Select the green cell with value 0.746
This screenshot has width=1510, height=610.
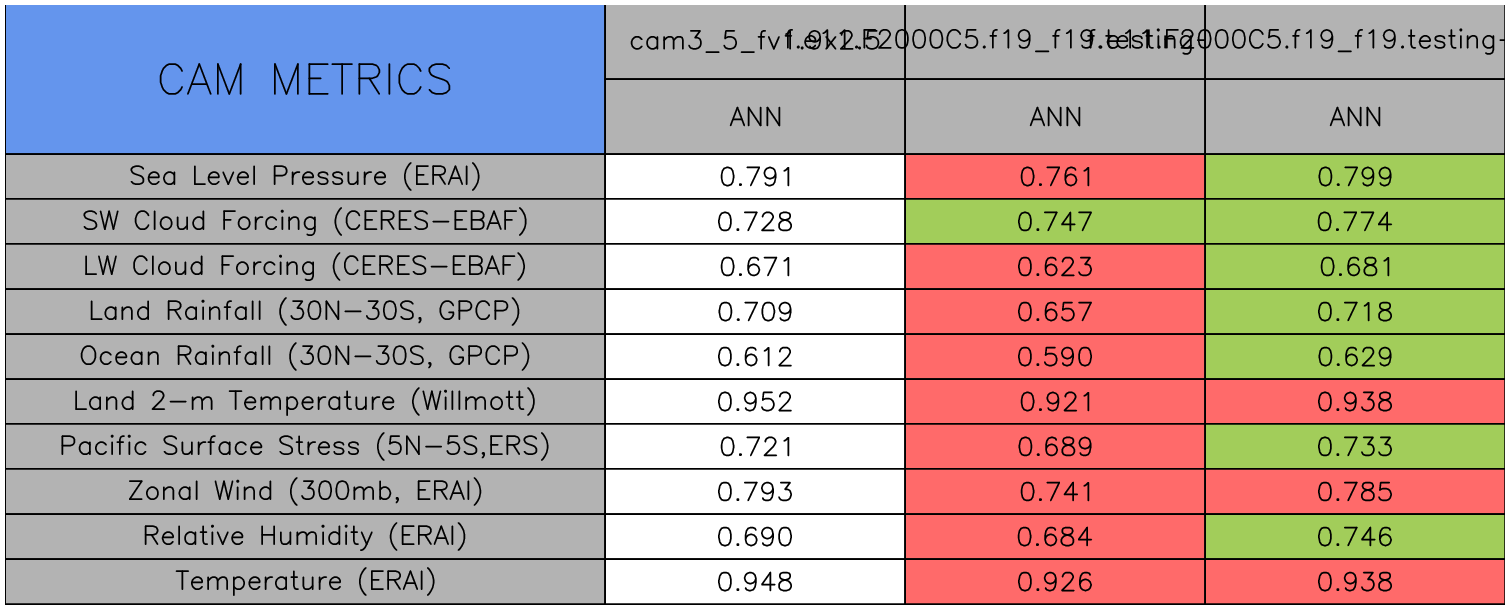pyautogui.click(x=1355, y=537)
